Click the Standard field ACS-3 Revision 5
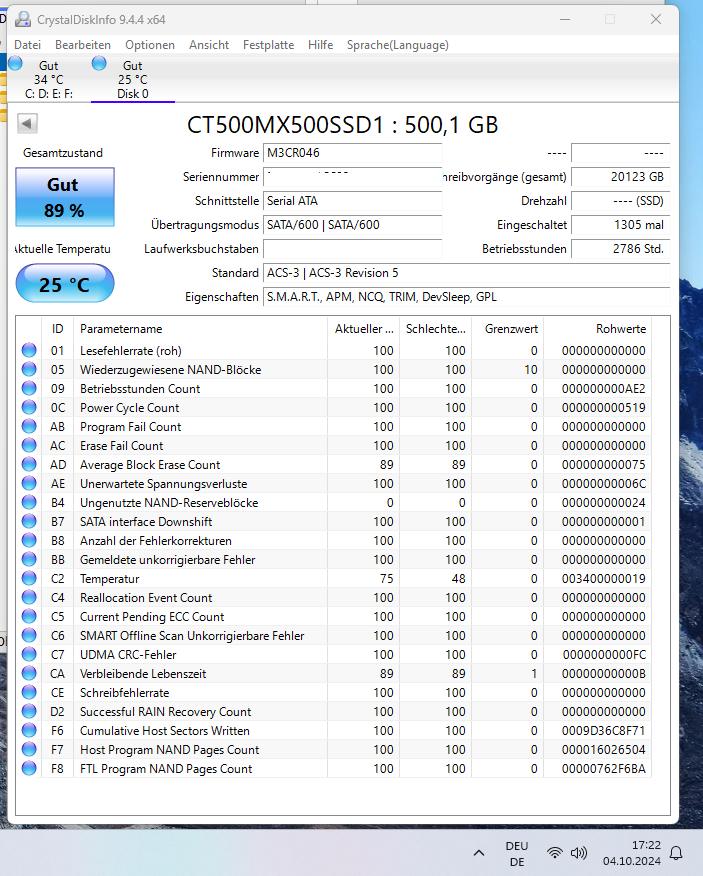Viewport: 703px width, 876px height. (467, 273)
